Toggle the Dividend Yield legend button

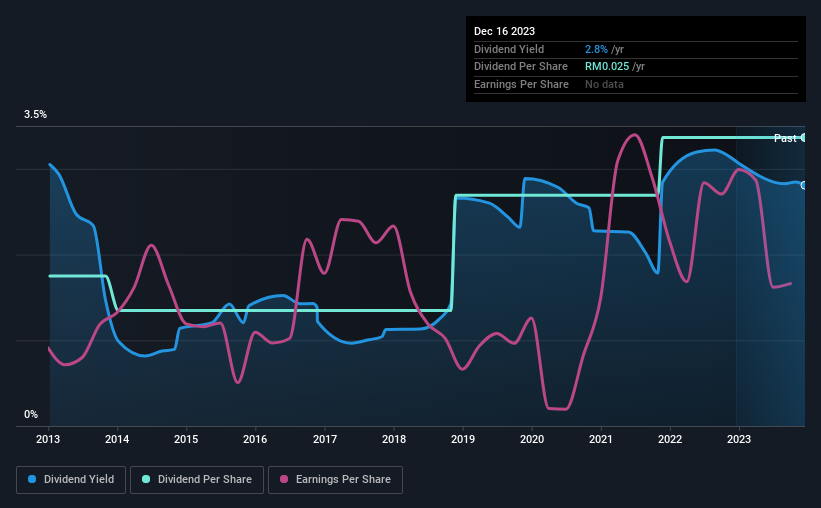pos(71,480)
